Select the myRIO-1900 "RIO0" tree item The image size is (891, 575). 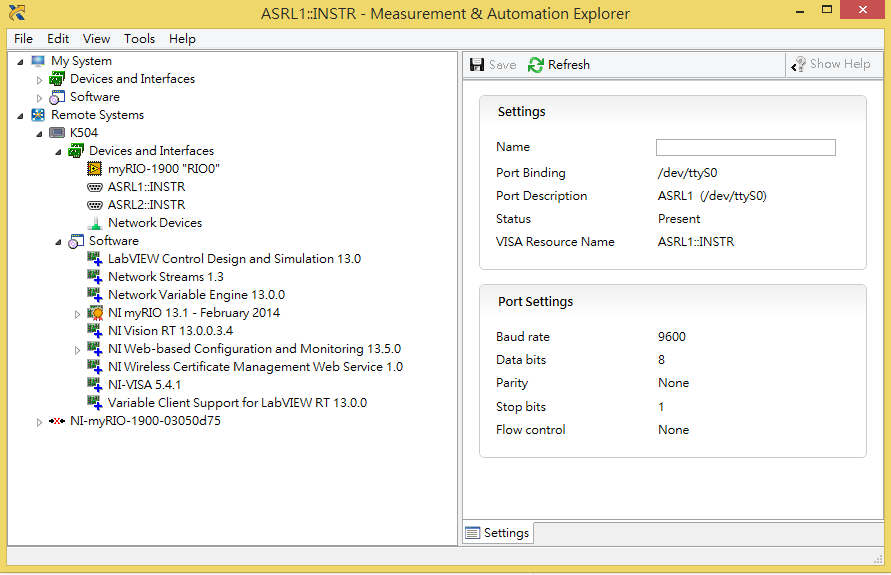(164, 169)
